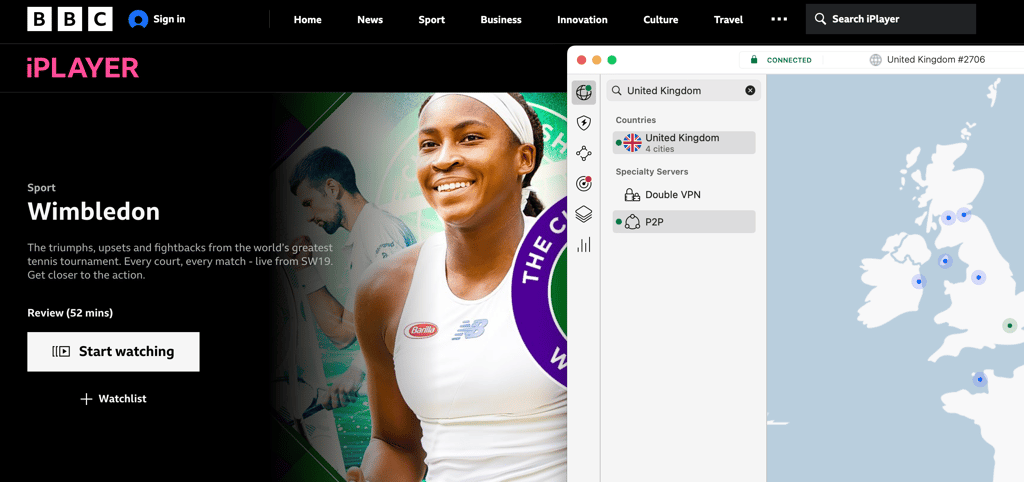Click the United Kingdom #2706 server label

click(936, 59)
